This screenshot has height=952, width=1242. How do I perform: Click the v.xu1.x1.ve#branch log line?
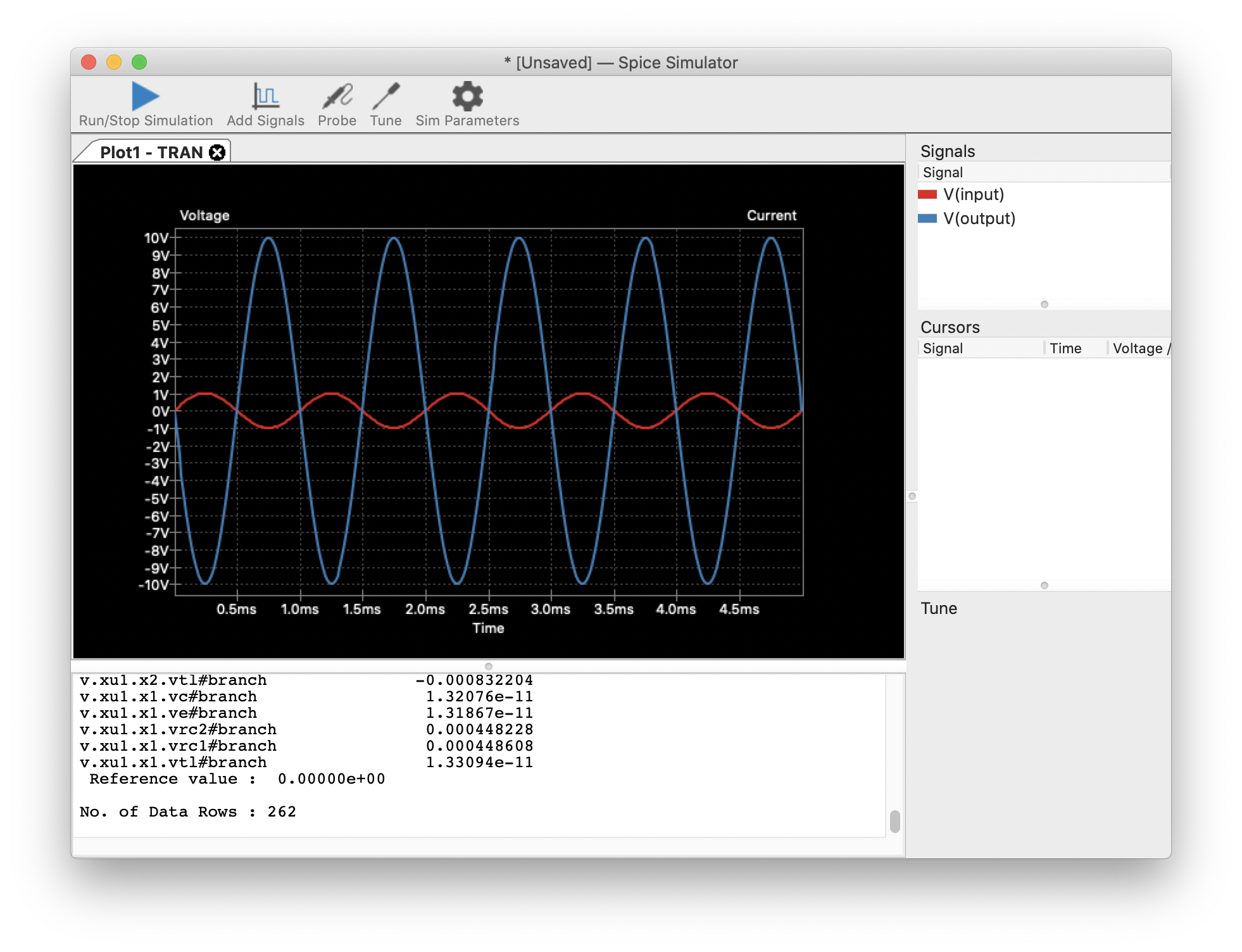click(306, 713)
